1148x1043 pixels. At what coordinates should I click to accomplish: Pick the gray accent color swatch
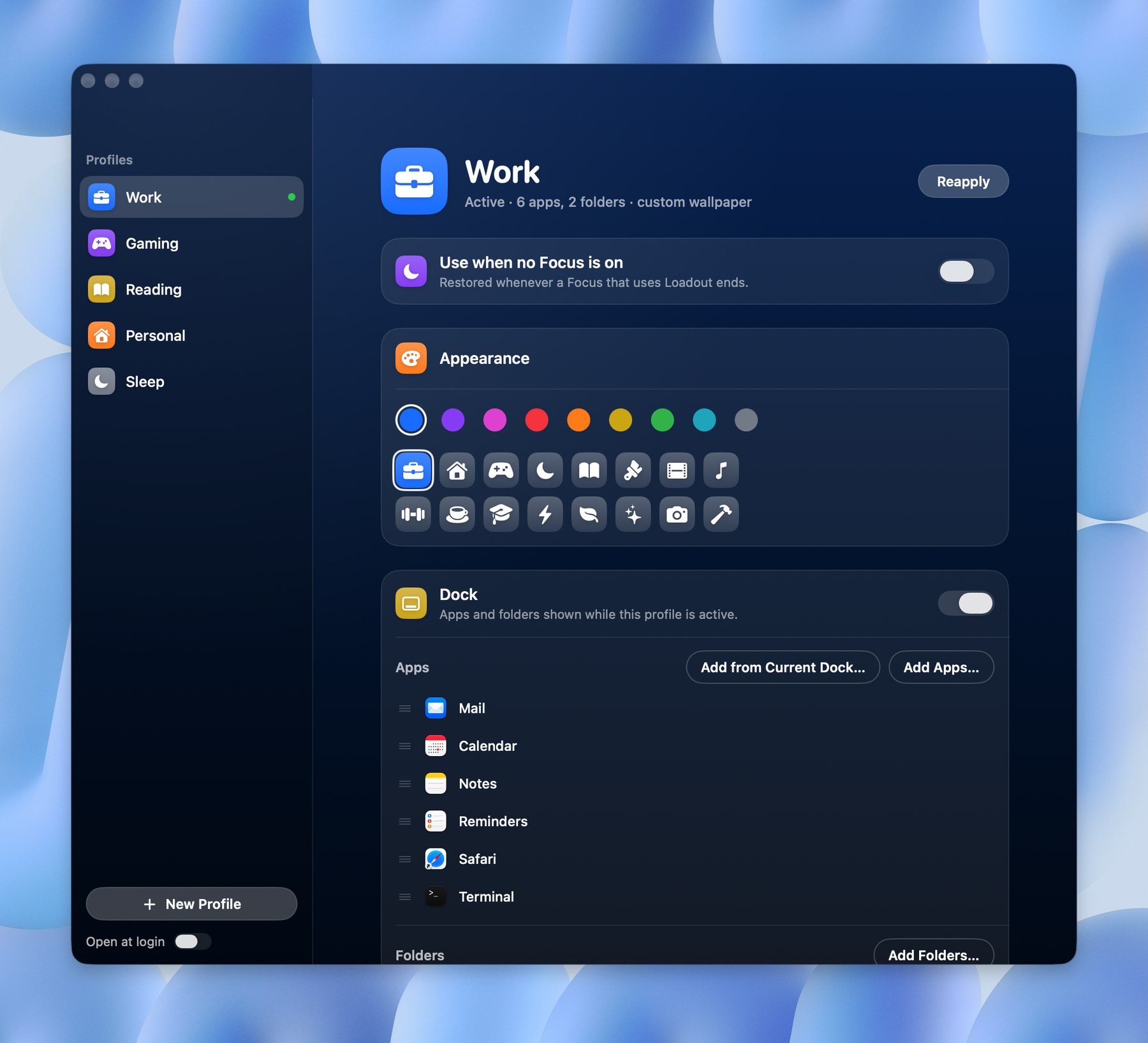746,420
